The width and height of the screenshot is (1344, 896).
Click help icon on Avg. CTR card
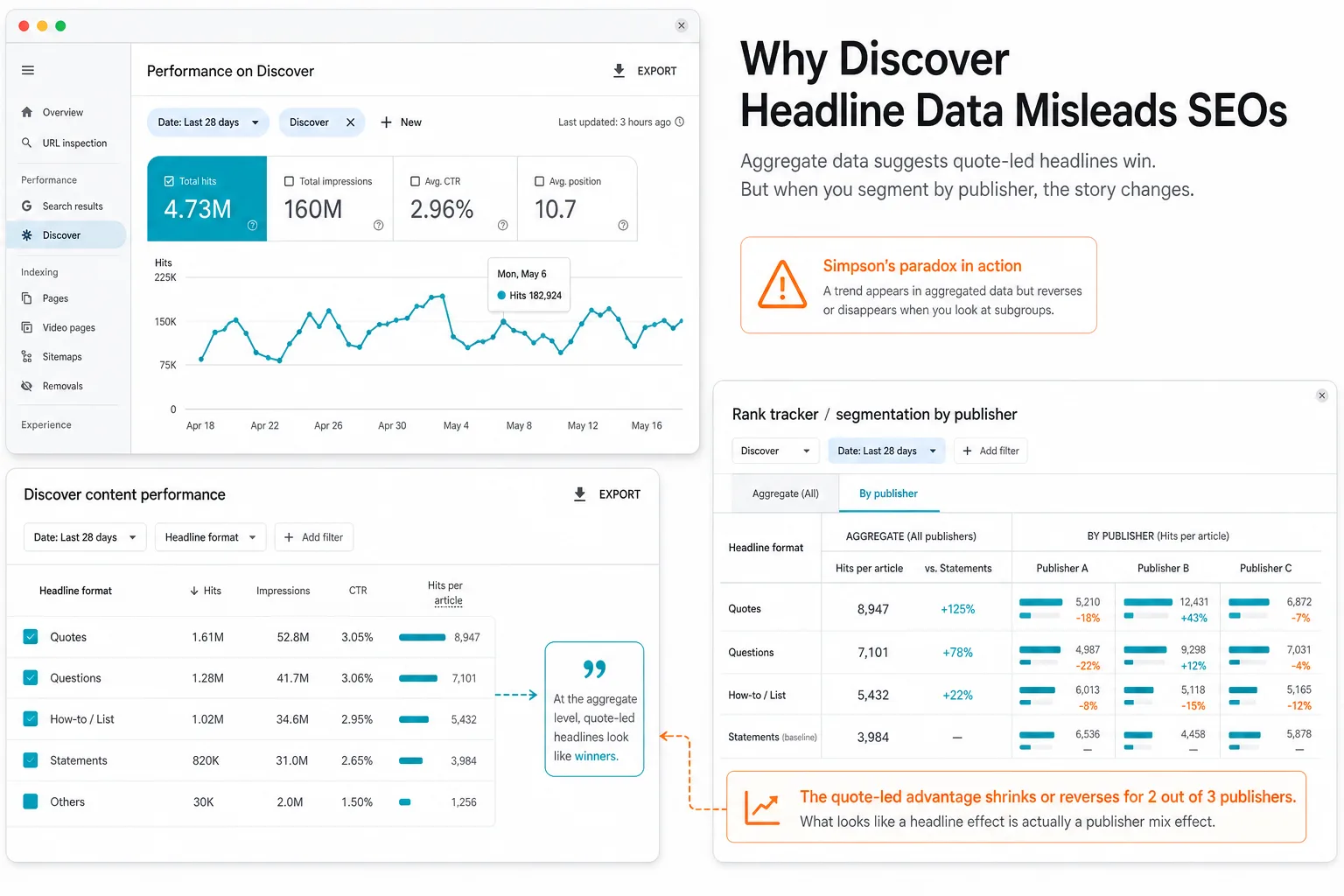(503, 226)
